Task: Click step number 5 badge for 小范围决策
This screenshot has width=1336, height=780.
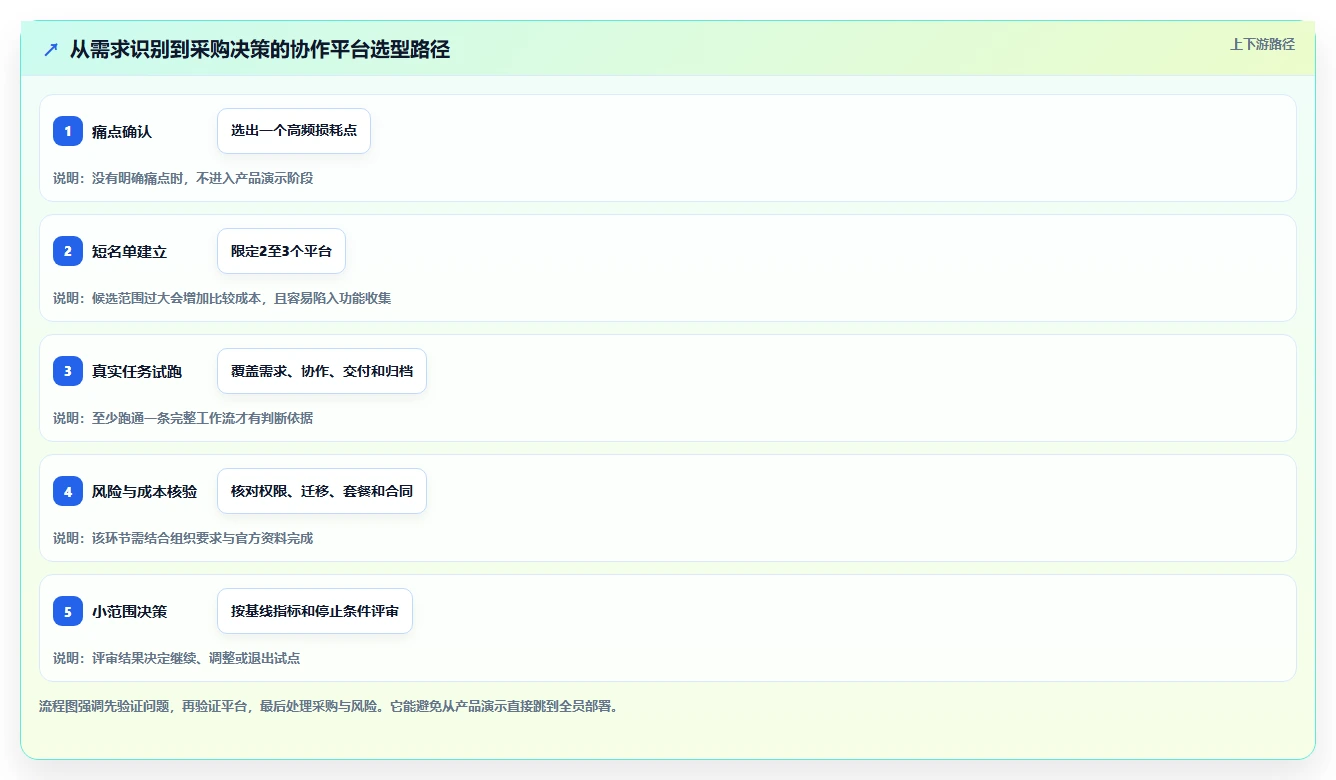Action: pos(68,611)
